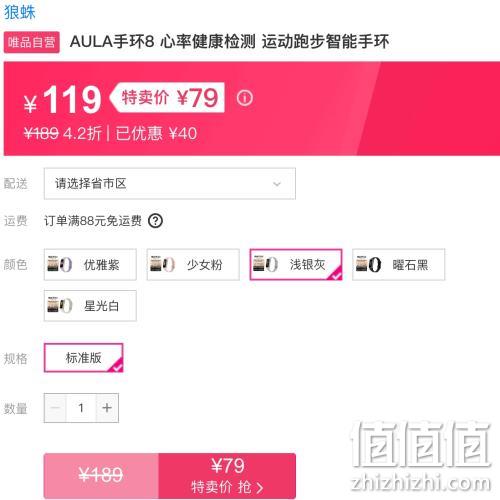Click the 星光白 wristband thumbnail icon
This screenshot has width=500, height=500.
click(x=60, y=305)
